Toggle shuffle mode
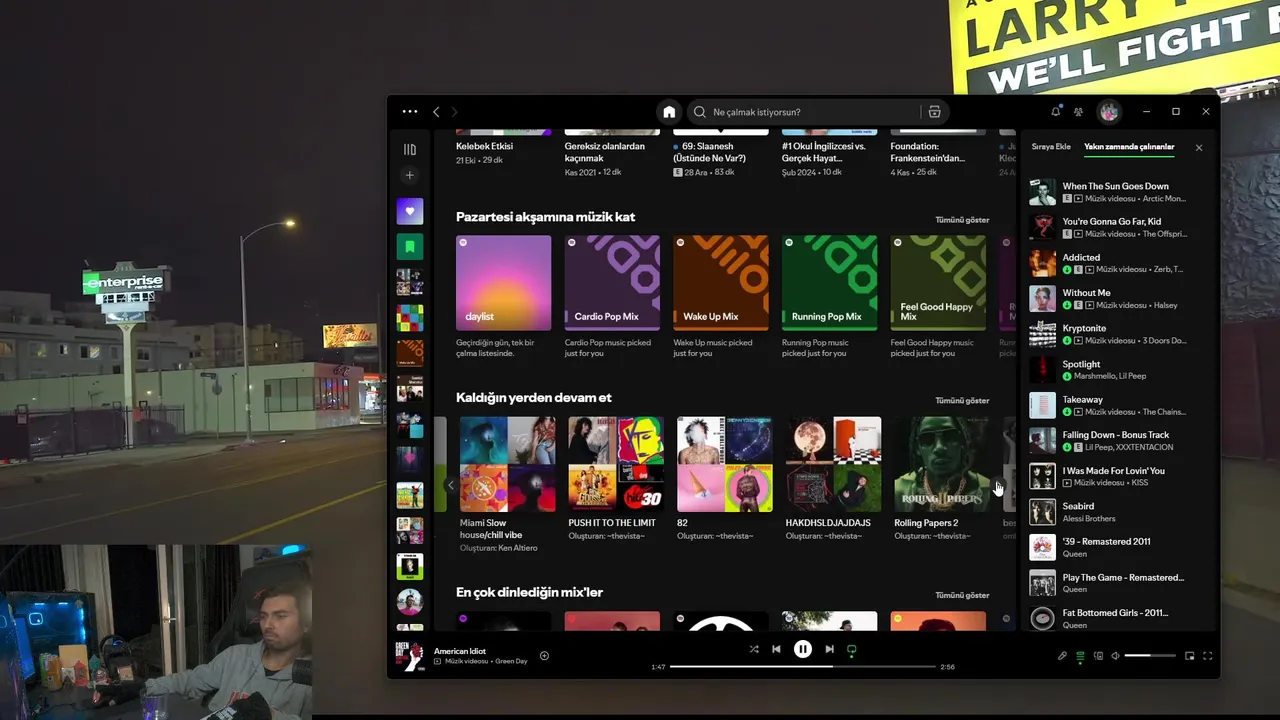Screen dimensions: 1280x720 coord(754,649)
